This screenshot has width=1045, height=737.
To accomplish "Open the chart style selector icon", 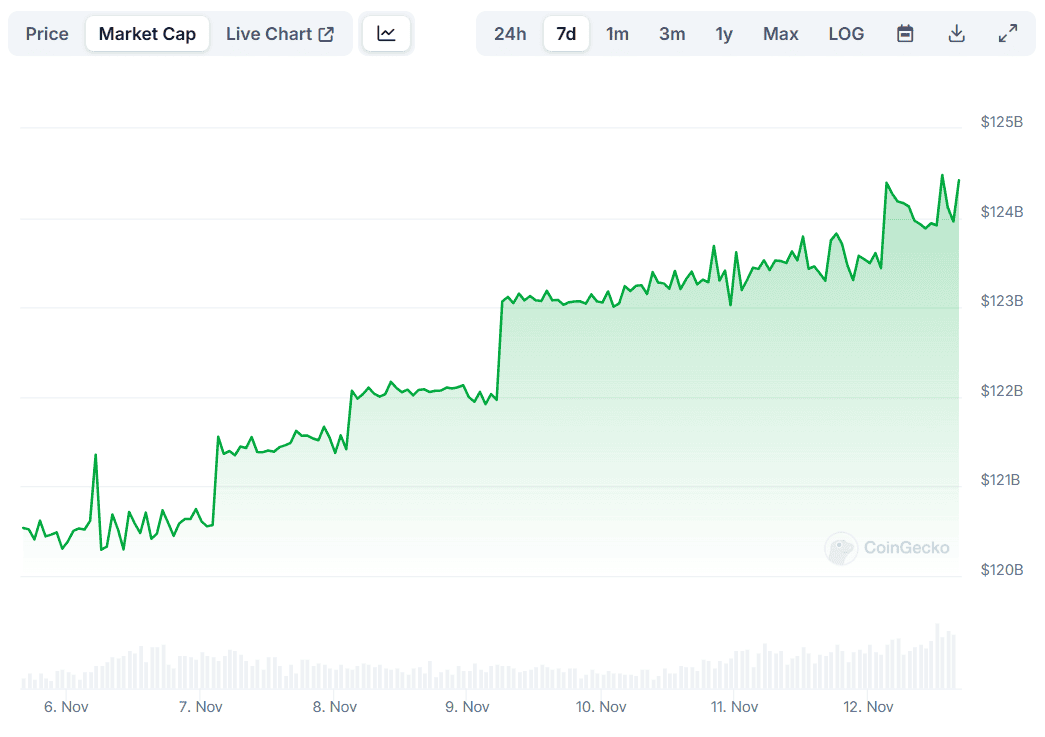I will point(386,32).
